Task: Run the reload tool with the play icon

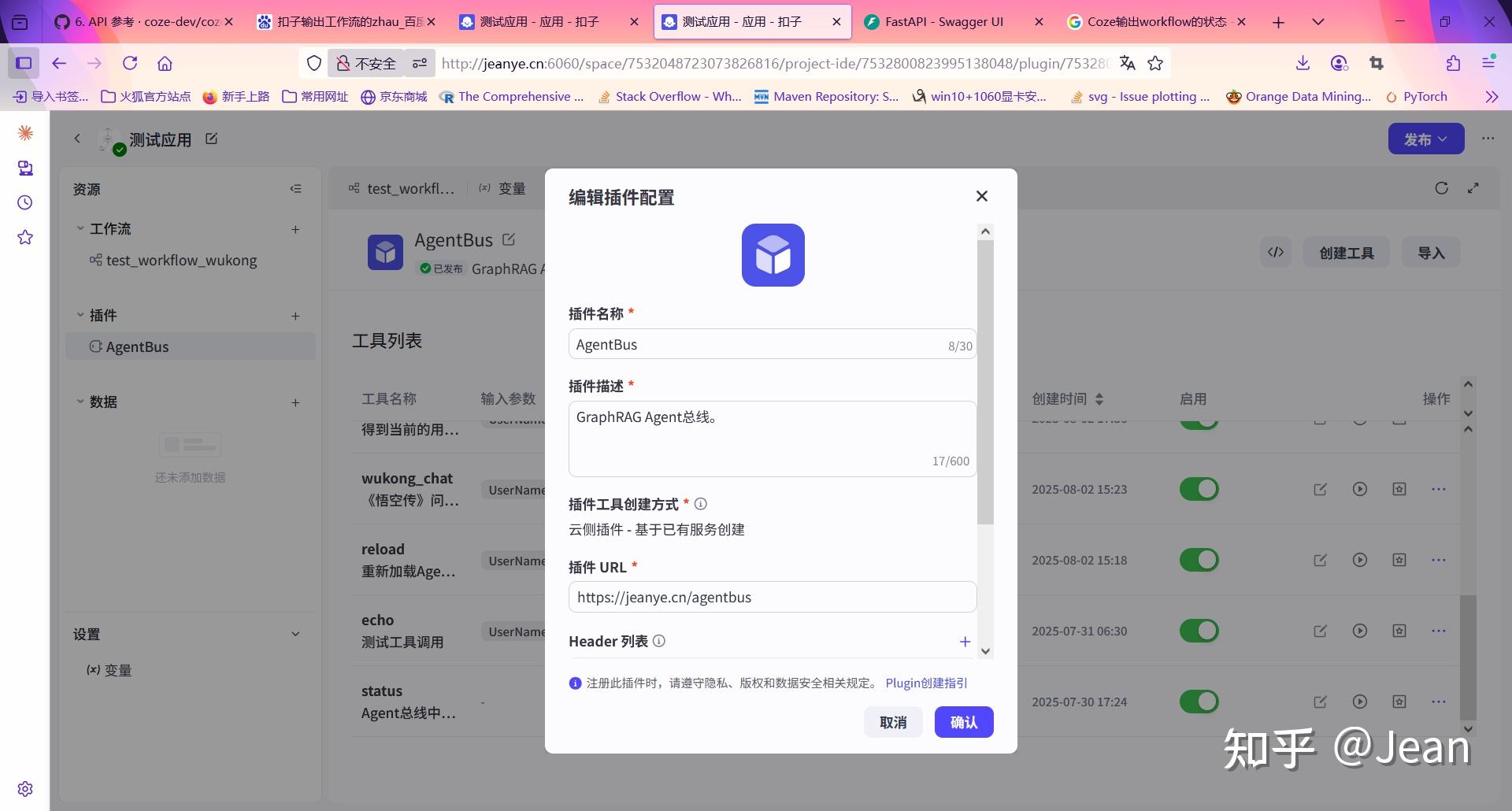Action: point(1360,560)
